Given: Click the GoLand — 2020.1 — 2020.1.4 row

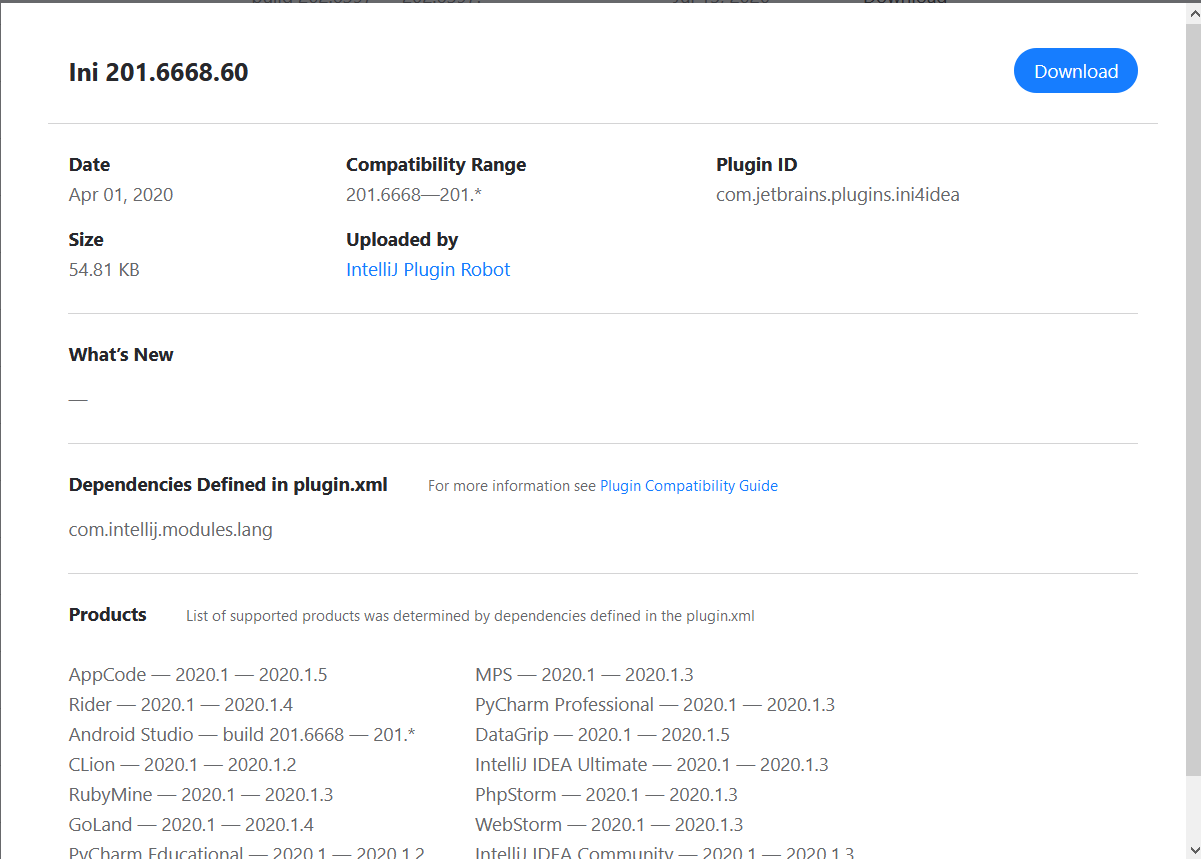Looking at the screenshot, I should click(191, 825).
